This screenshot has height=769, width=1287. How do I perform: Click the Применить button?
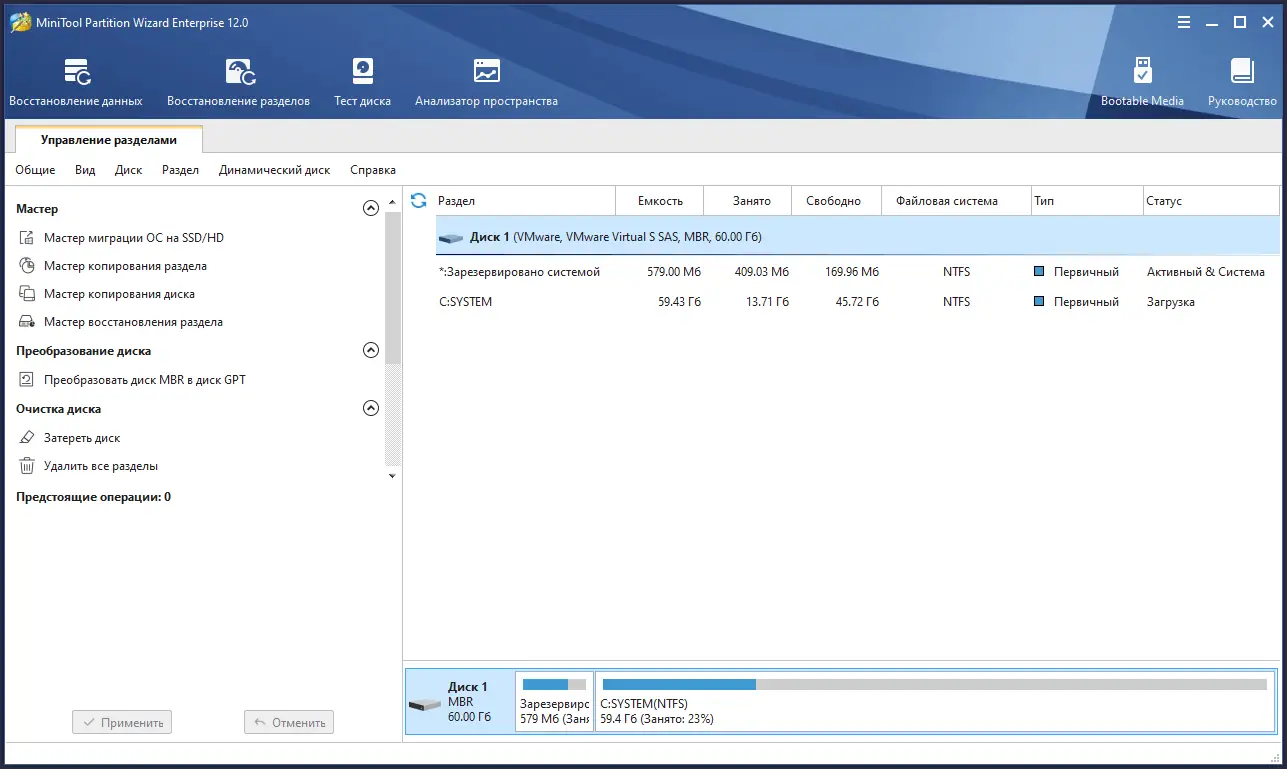(x=121, y=721)
